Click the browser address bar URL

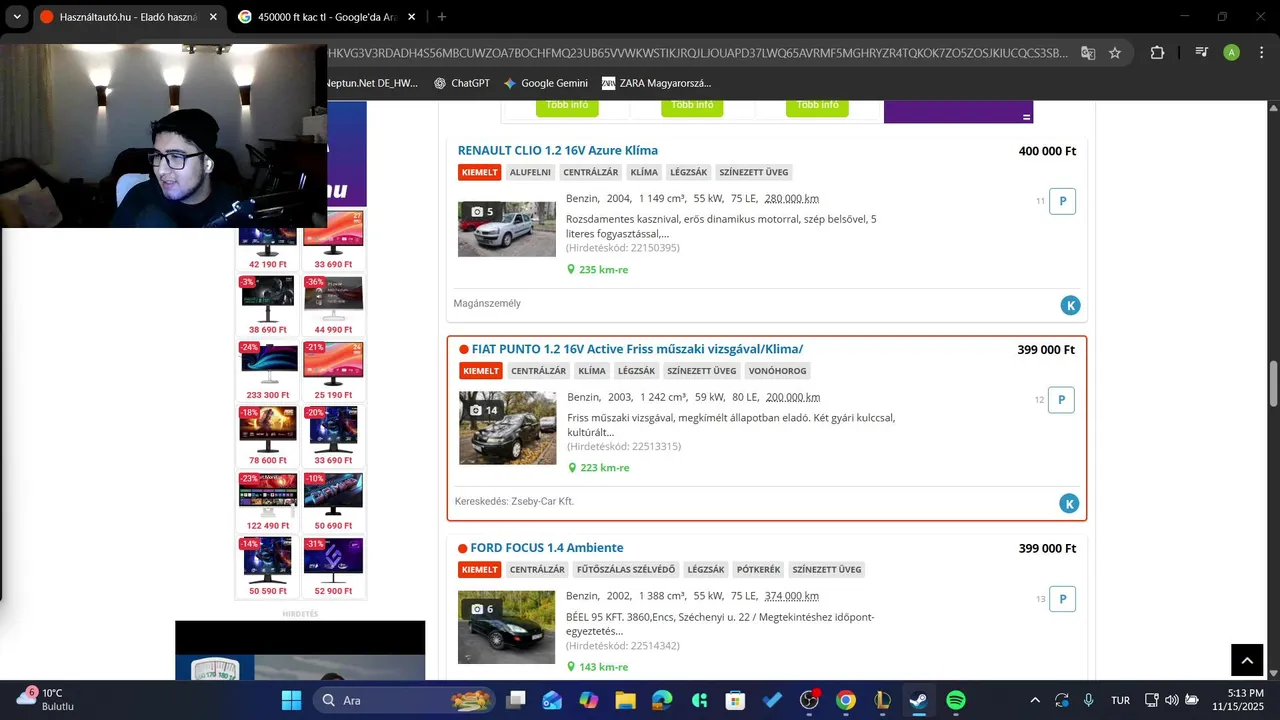698,53
